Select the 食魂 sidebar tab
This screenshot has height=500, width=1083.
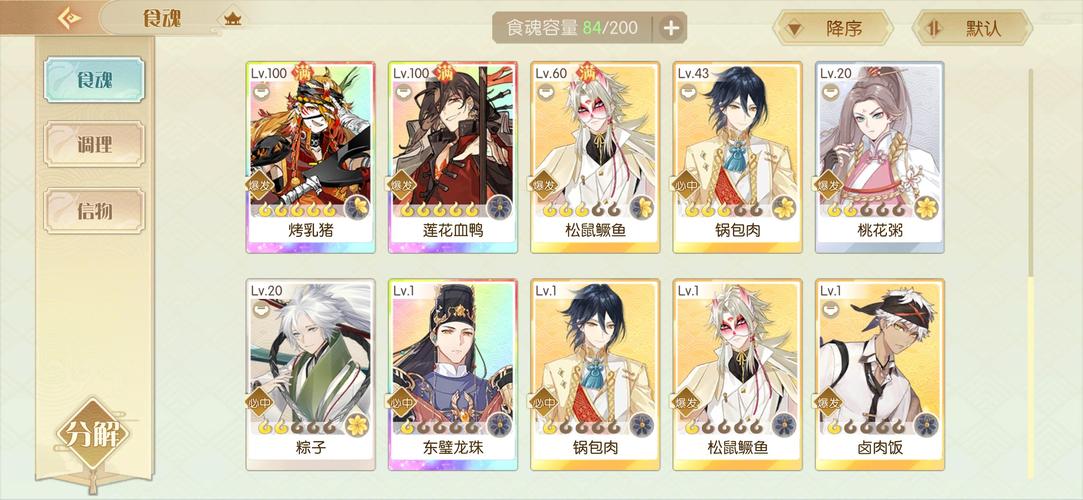(94, 80)
